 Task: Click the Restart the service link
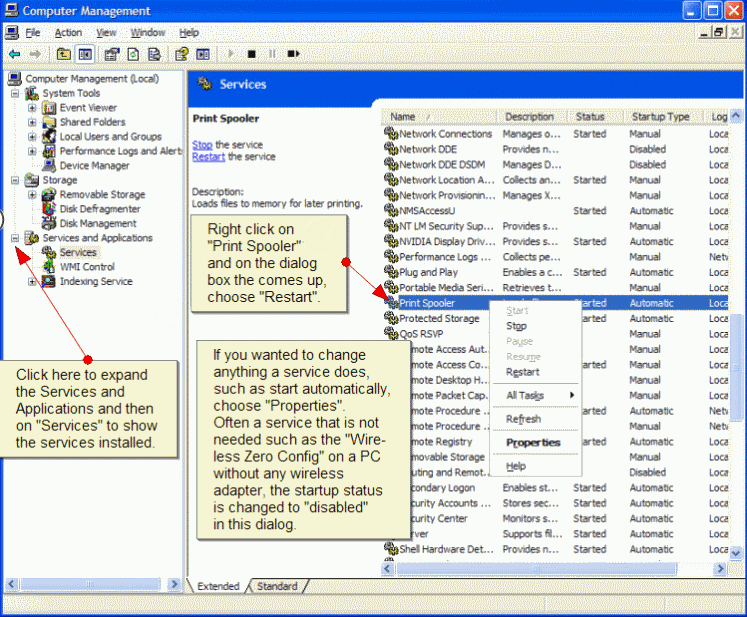point(208,157)
